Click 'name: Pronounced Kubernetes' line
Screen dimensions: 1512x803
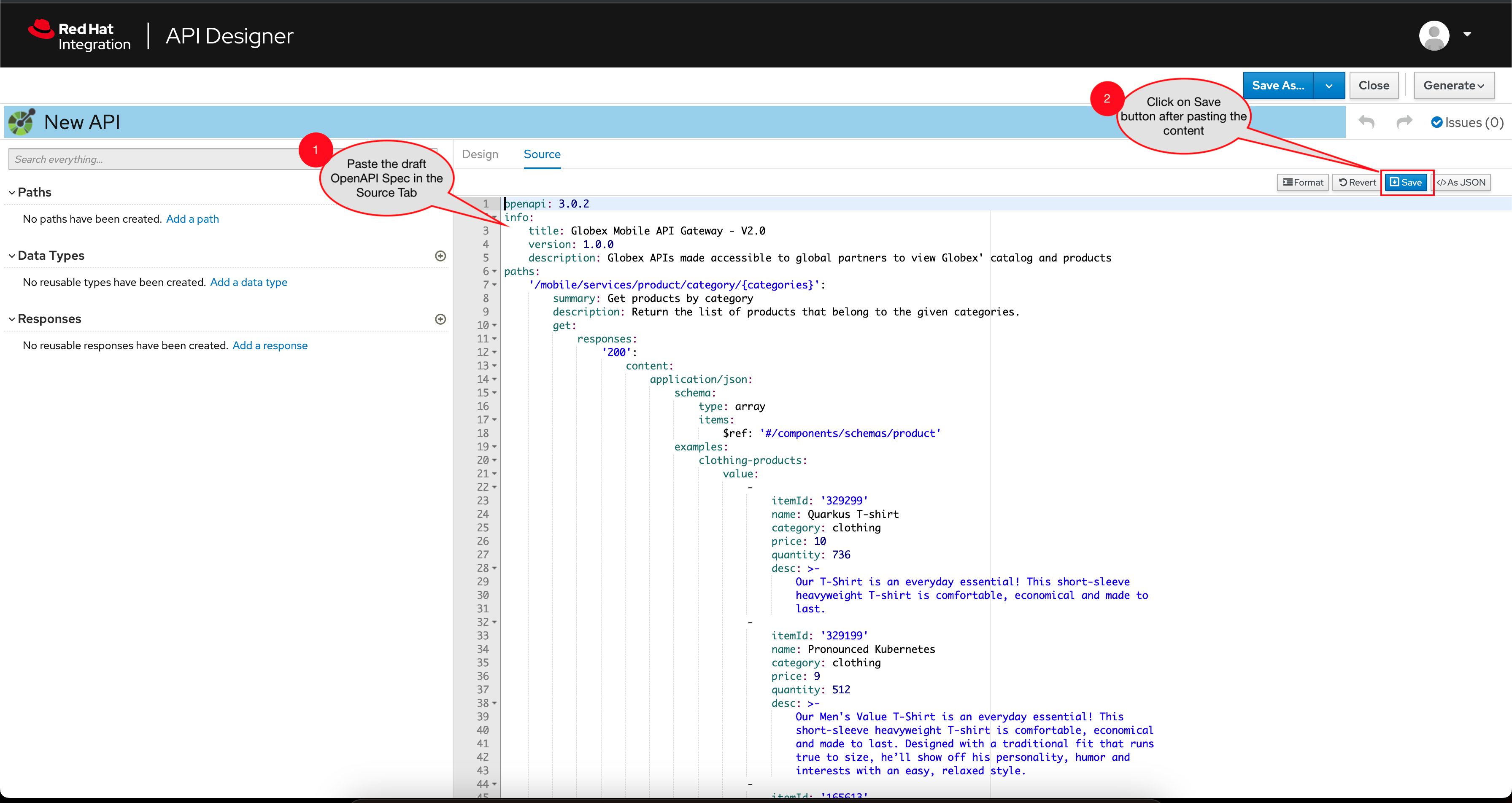pyautogui.click(x=853, y=649)
